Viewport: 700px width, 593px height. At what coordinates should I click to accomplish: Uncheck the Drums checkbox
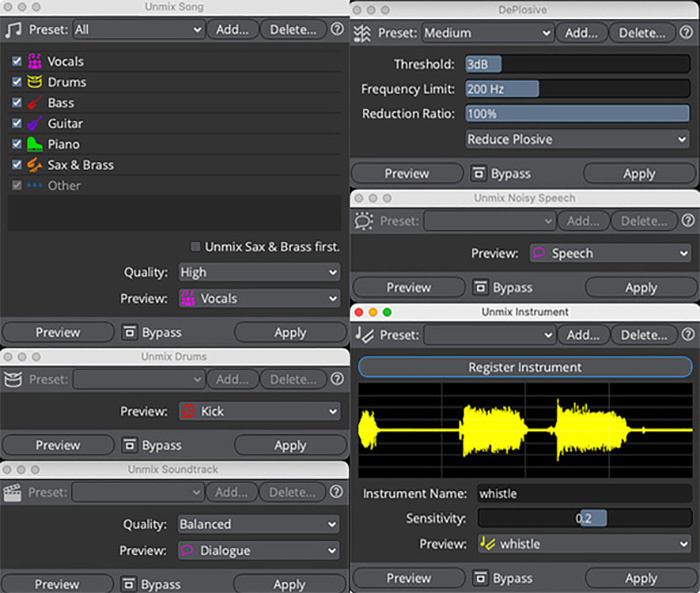17,82
